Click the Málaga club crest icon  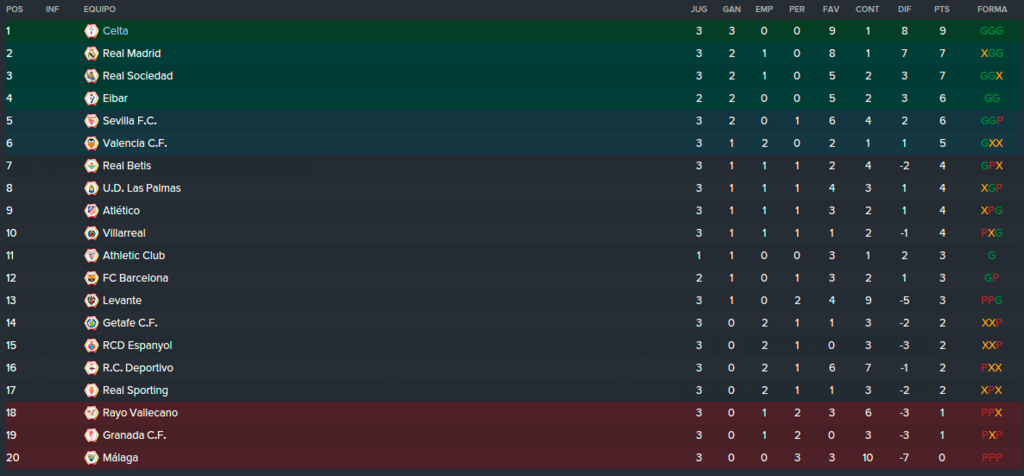(91, 458)
